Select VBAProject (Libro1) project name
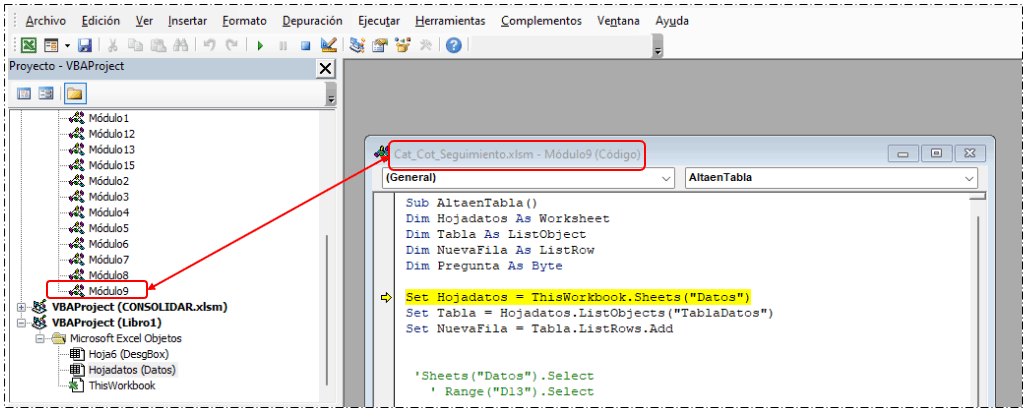The image size is (1027, 411). click(x=106, y=323)
